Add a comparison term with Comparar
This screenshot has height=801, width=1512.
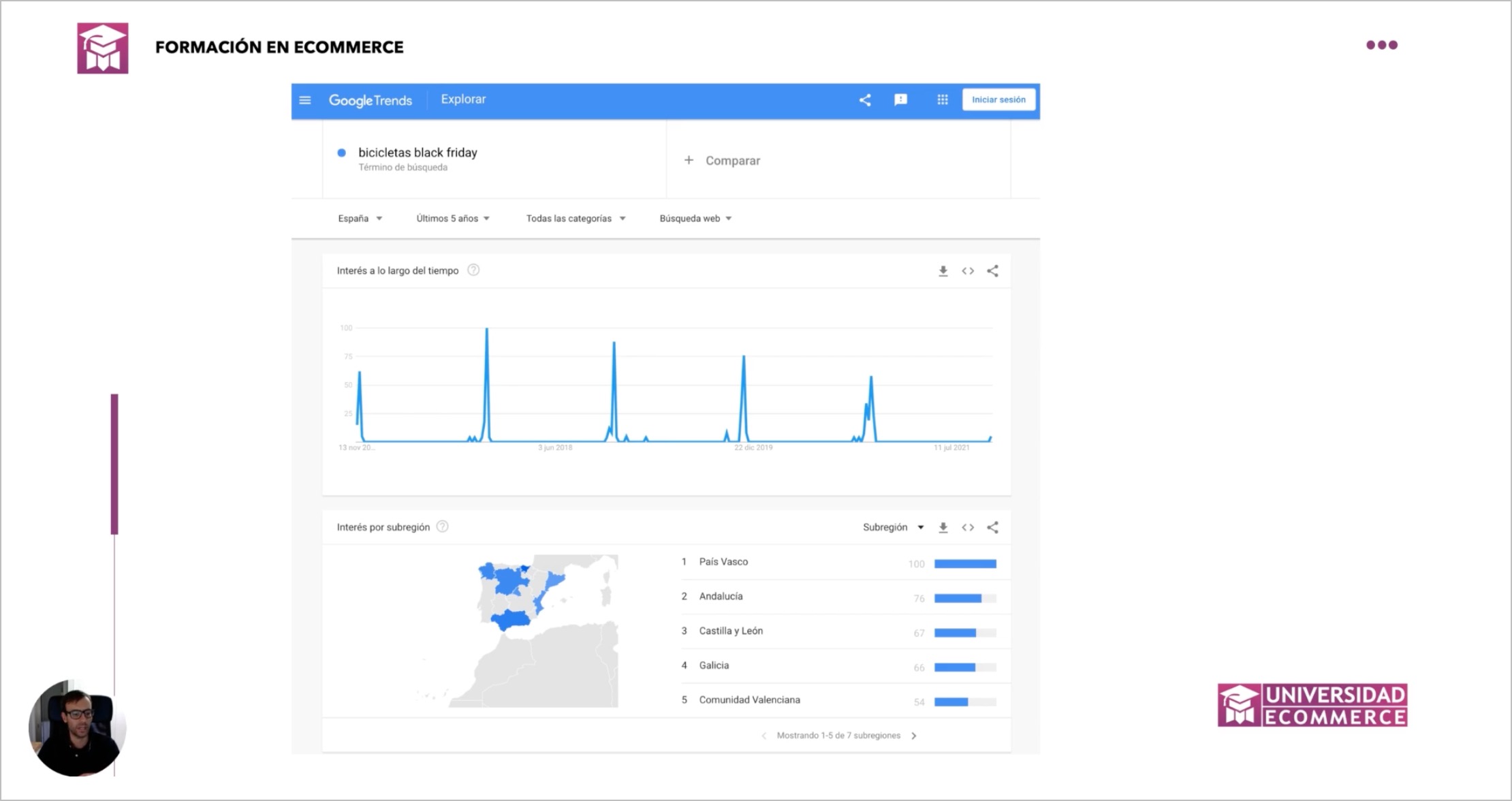click(732, 161)
